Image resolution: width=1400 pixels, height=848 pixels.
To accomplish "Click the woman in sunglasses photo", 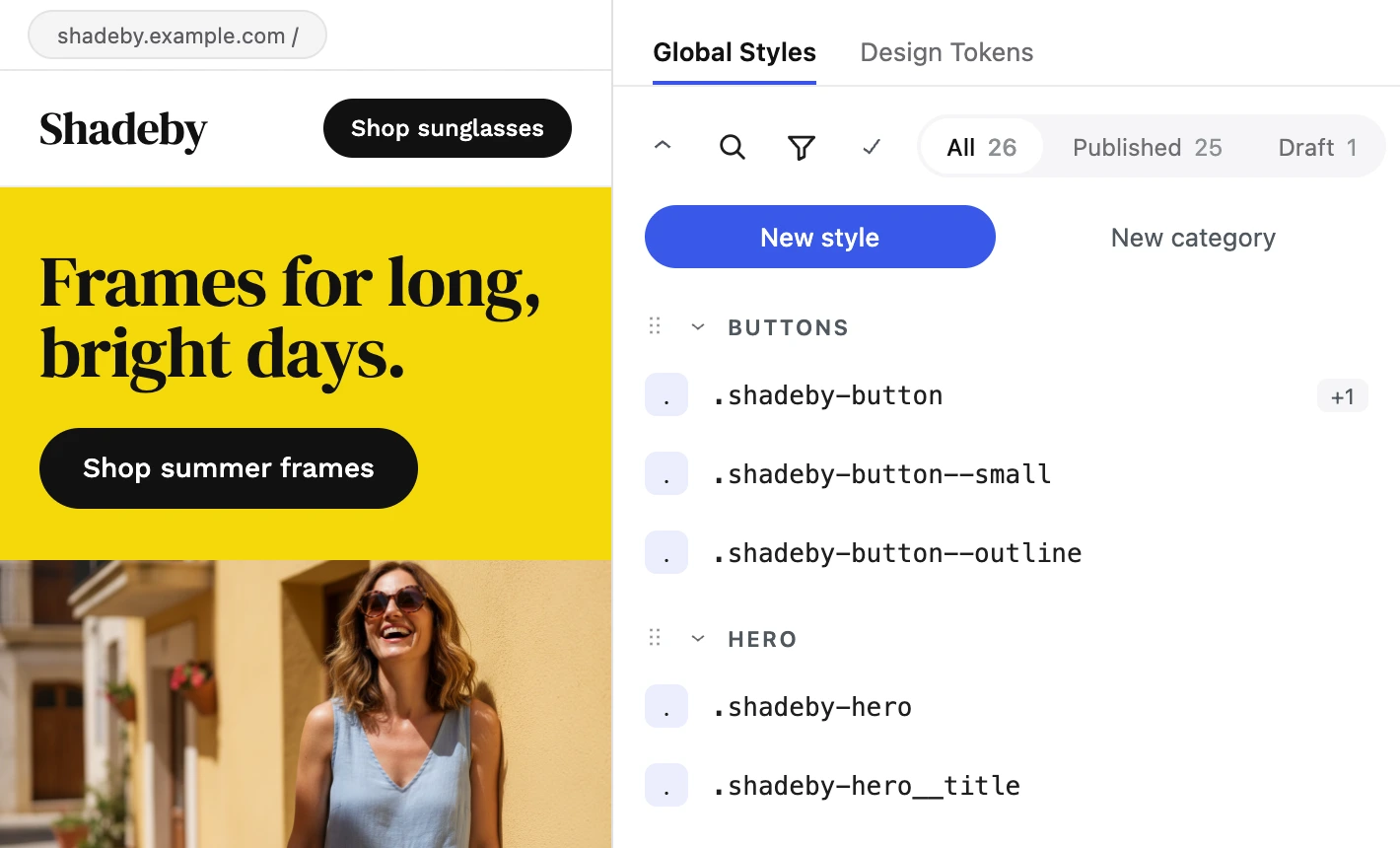I will tap(306, 704).
